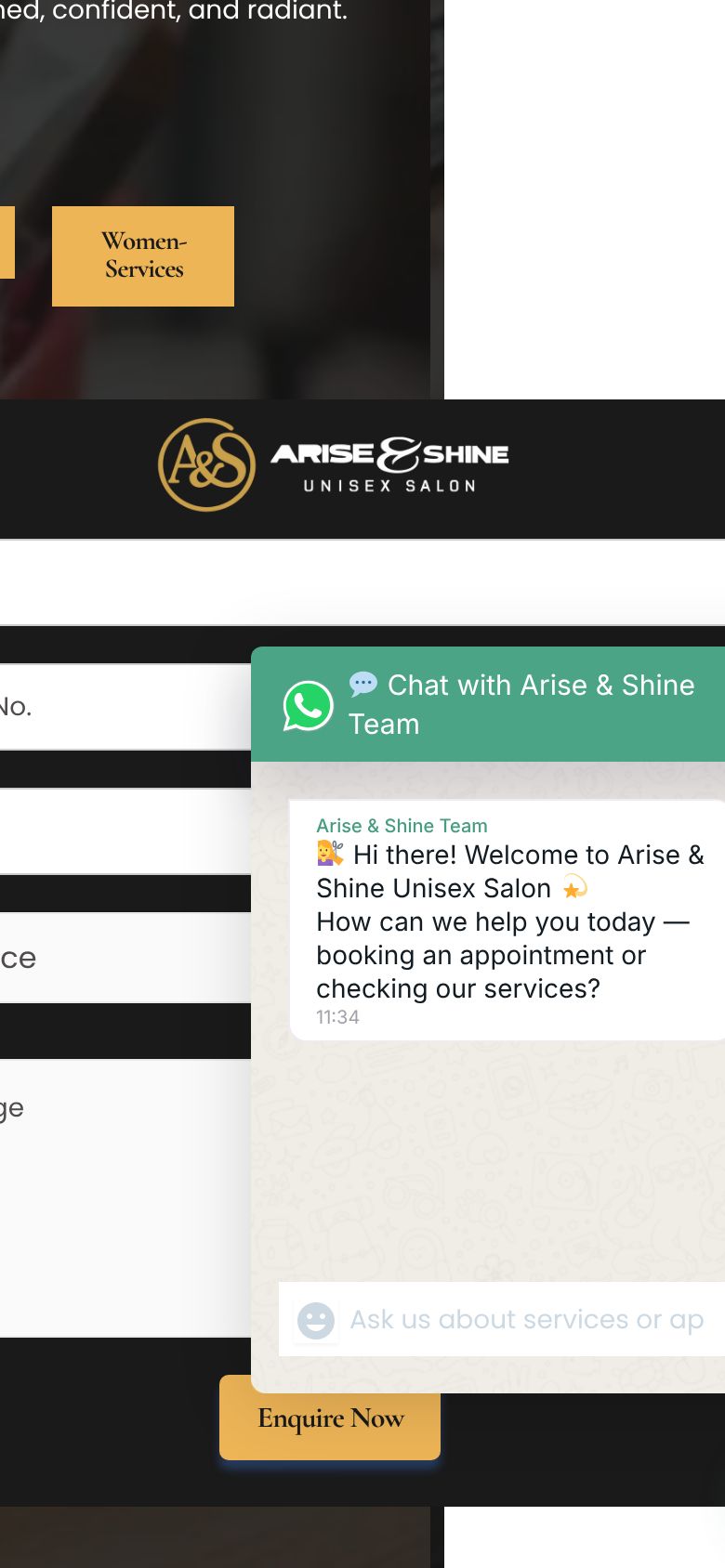
Task: Click inside the large message textarea
Action: (125, 1198)
